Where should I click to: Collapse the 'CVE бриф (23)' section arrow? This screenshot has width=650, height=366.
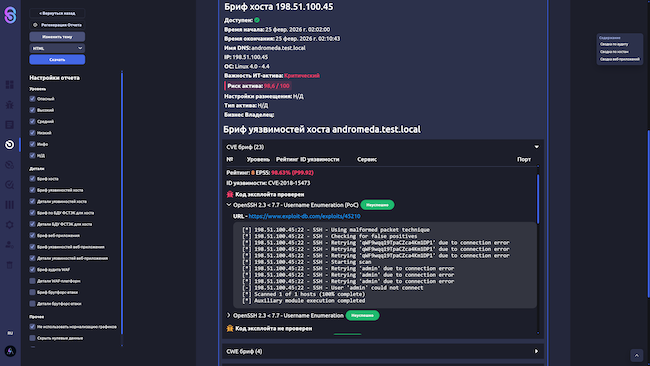click(x=536, y=147)
